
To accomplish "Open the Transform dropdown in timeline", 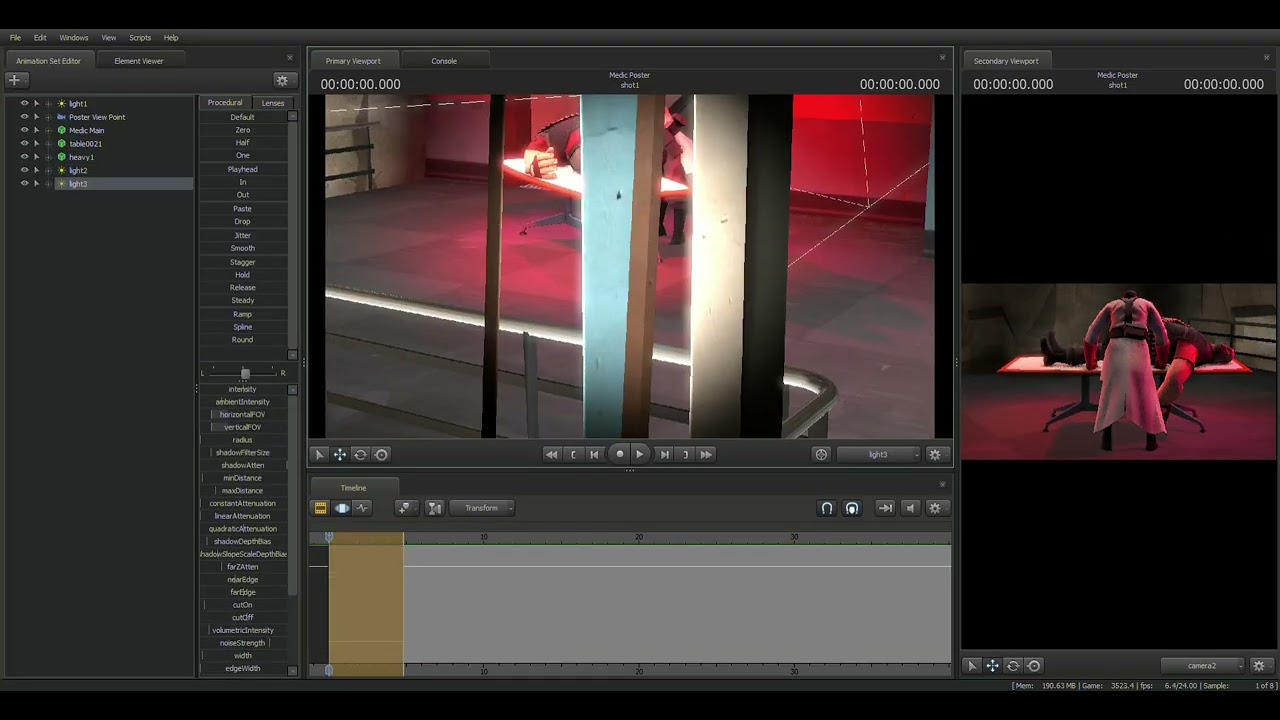I will coord(482,508).
